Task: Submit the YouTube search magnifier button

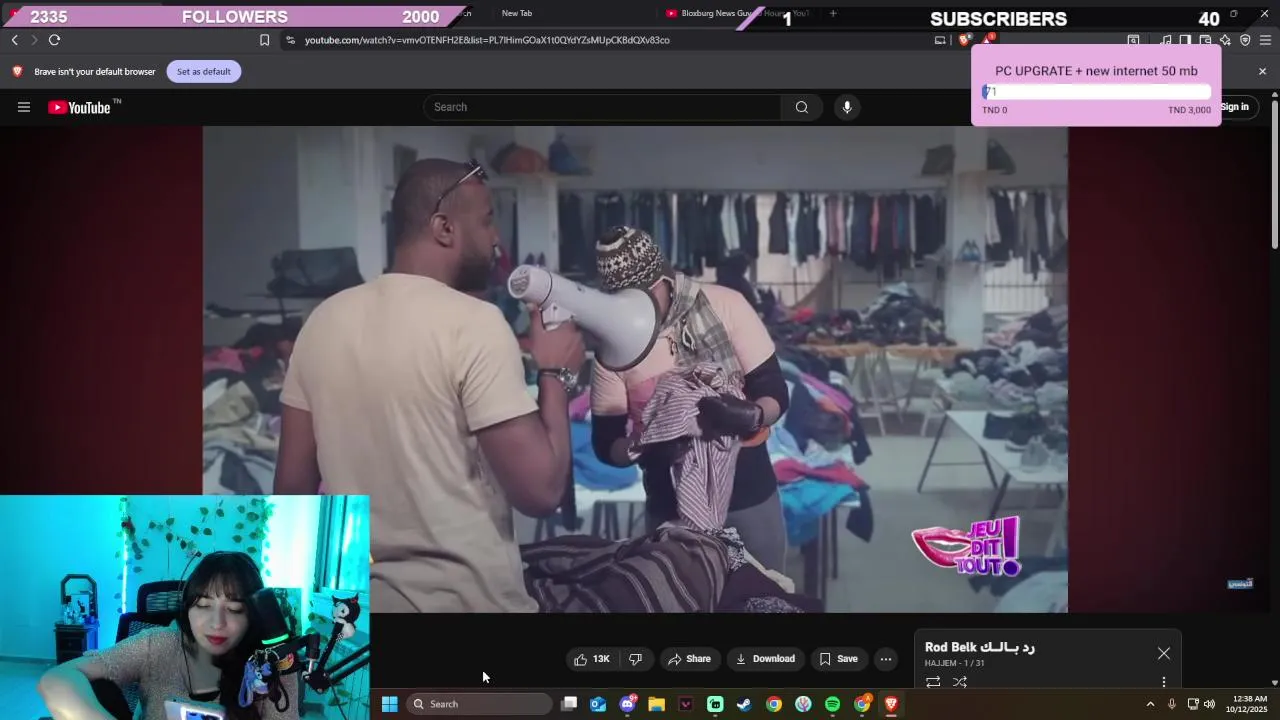Action: coord(802,107)
